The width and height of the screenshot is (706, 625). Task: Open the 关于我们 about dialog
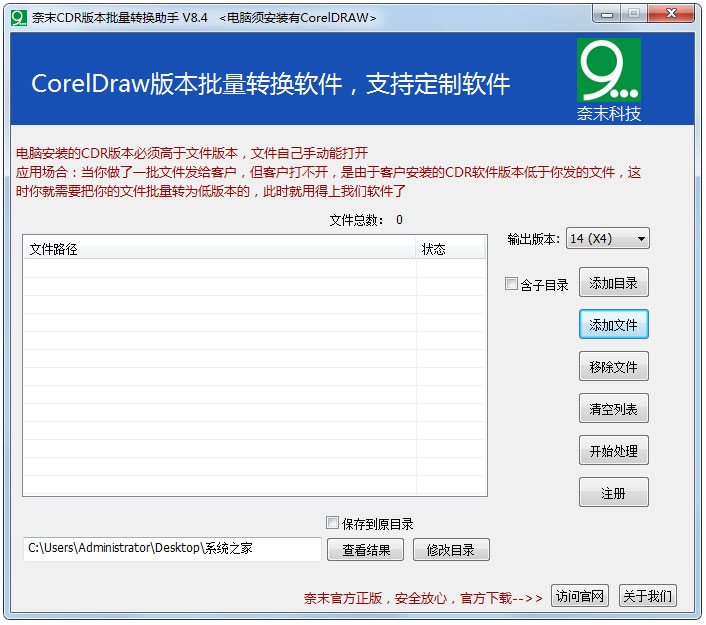[647, 597]
